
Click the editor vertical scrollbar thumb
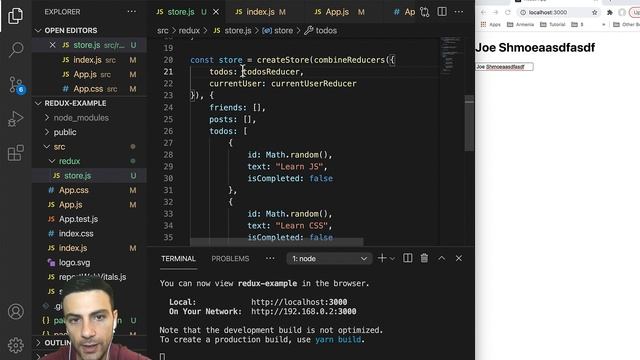click(469, 123)
